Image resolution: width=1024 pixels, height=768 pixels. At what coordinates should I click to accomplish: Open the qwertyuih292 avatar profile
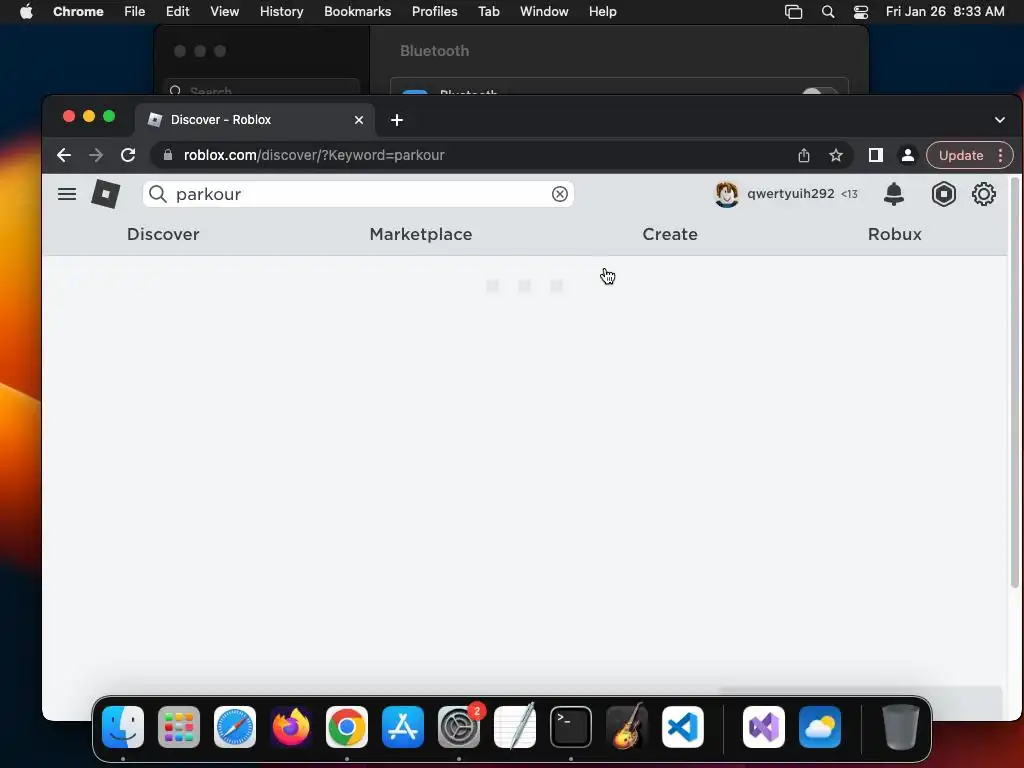point(726,194)
